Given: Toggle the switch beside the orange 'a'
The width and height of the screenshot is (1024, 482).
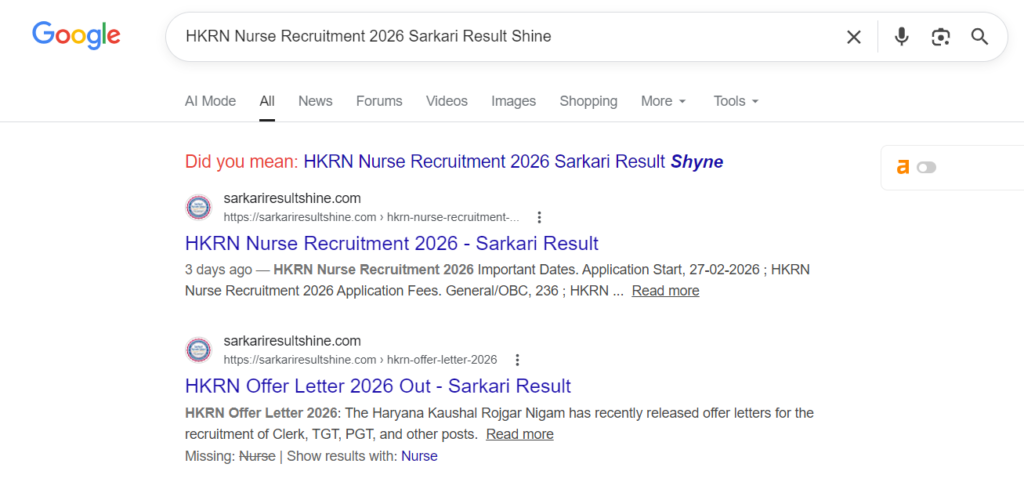Looking at the screenshot, I should tap(926, 167).
